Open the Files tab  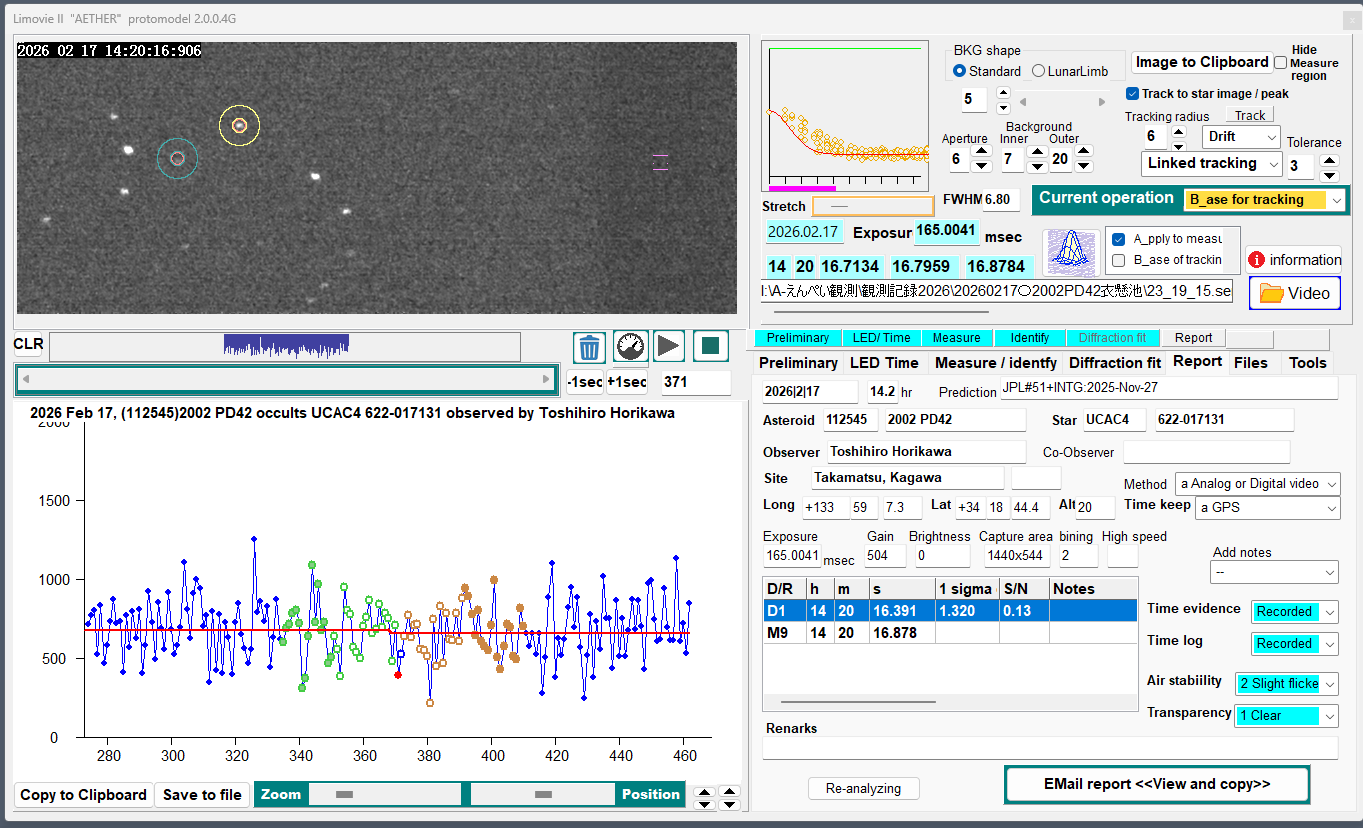coord(1250,363)
